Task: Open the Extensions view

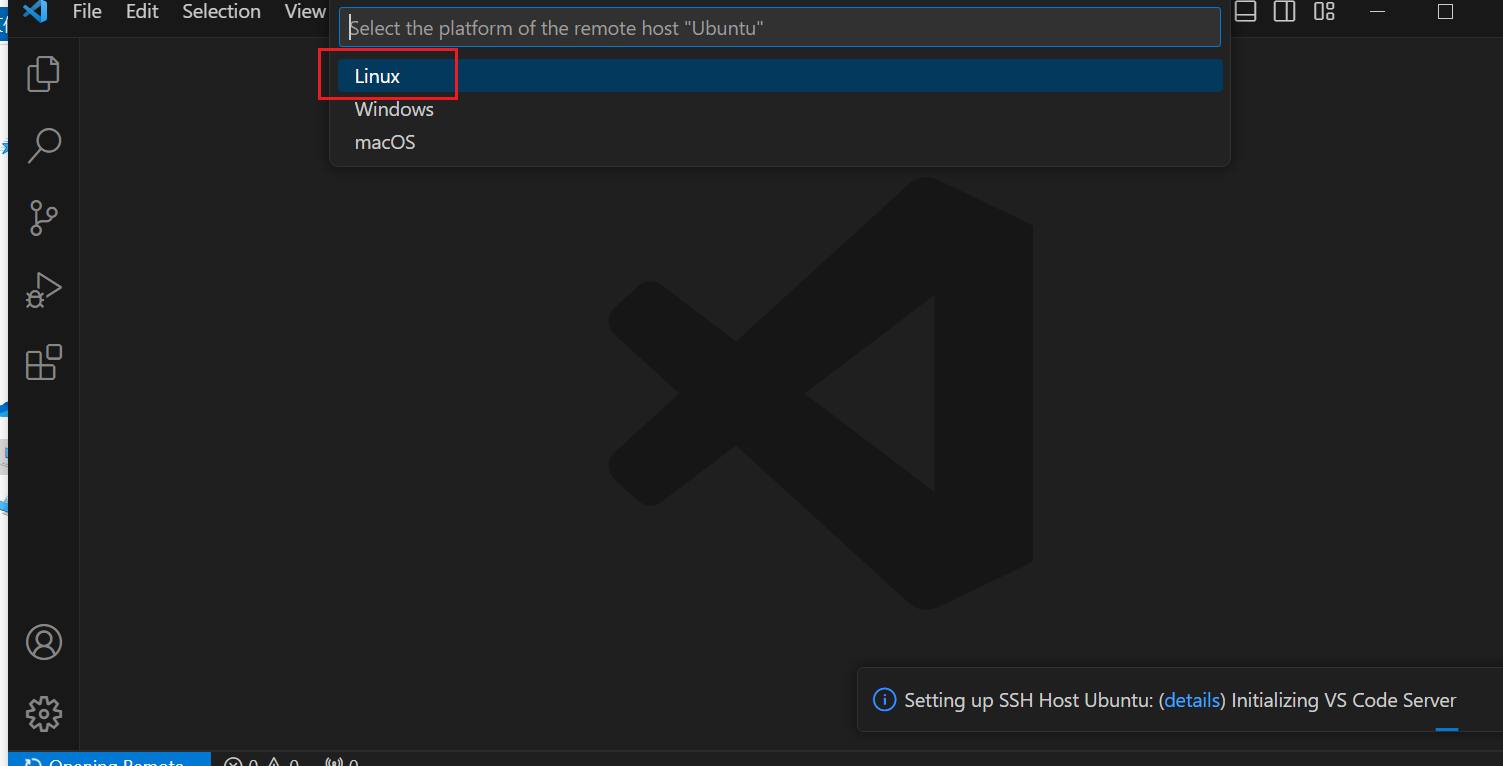Action: pyautogui.click(x=43, y=363)
